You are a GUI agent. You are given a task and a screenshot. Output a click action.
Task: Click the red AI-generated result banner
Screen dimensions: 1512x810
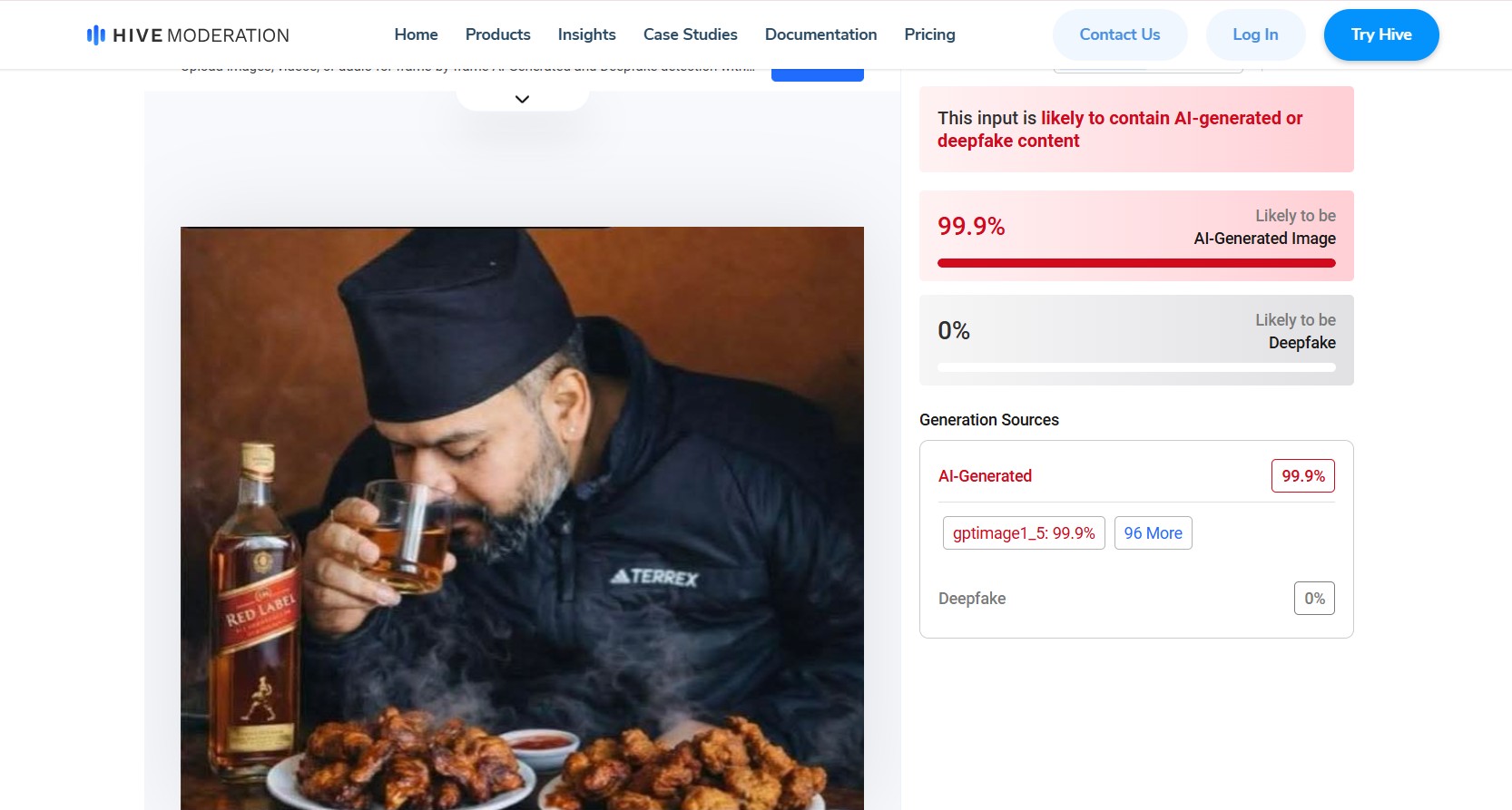[1136, 130]
